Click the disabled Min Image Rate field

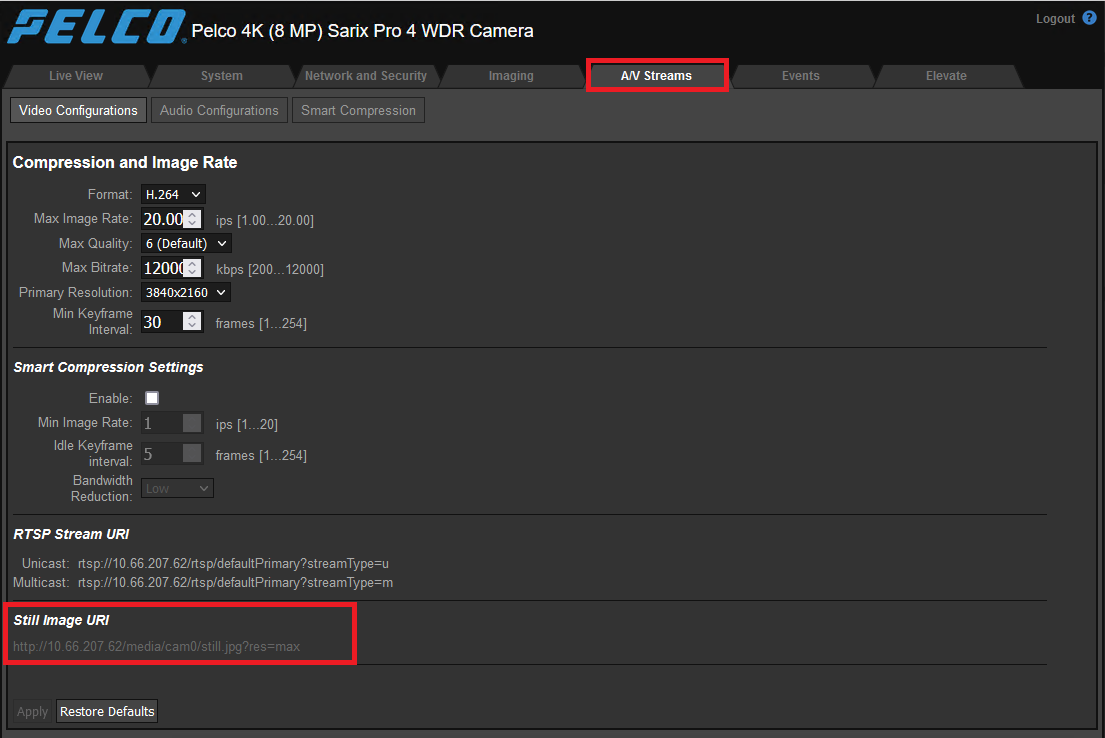172,423
